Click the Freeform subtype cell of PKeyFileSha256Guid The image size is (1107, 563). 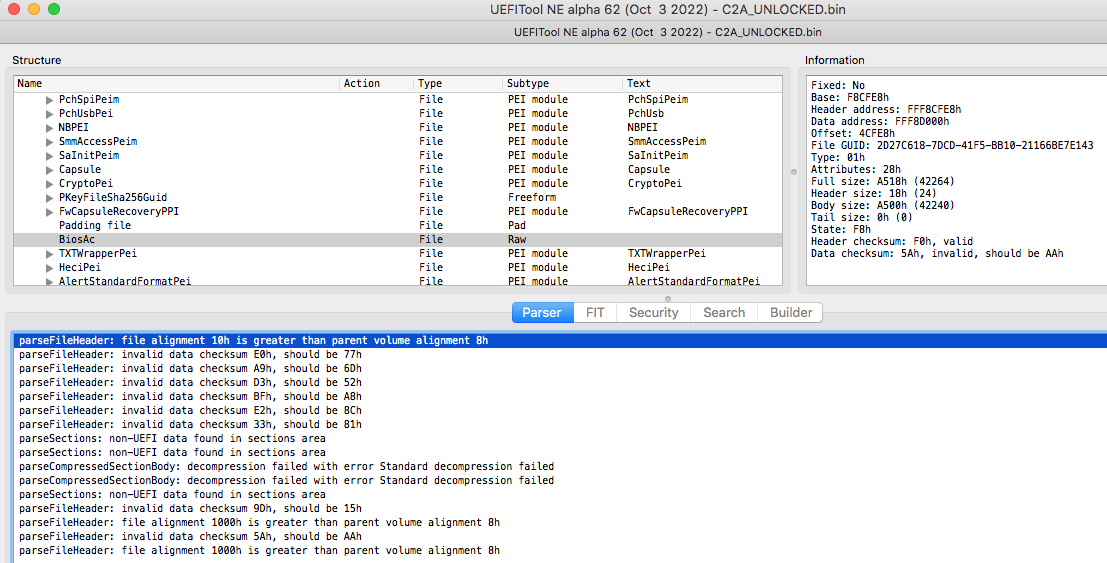click(x=532, y=197)
